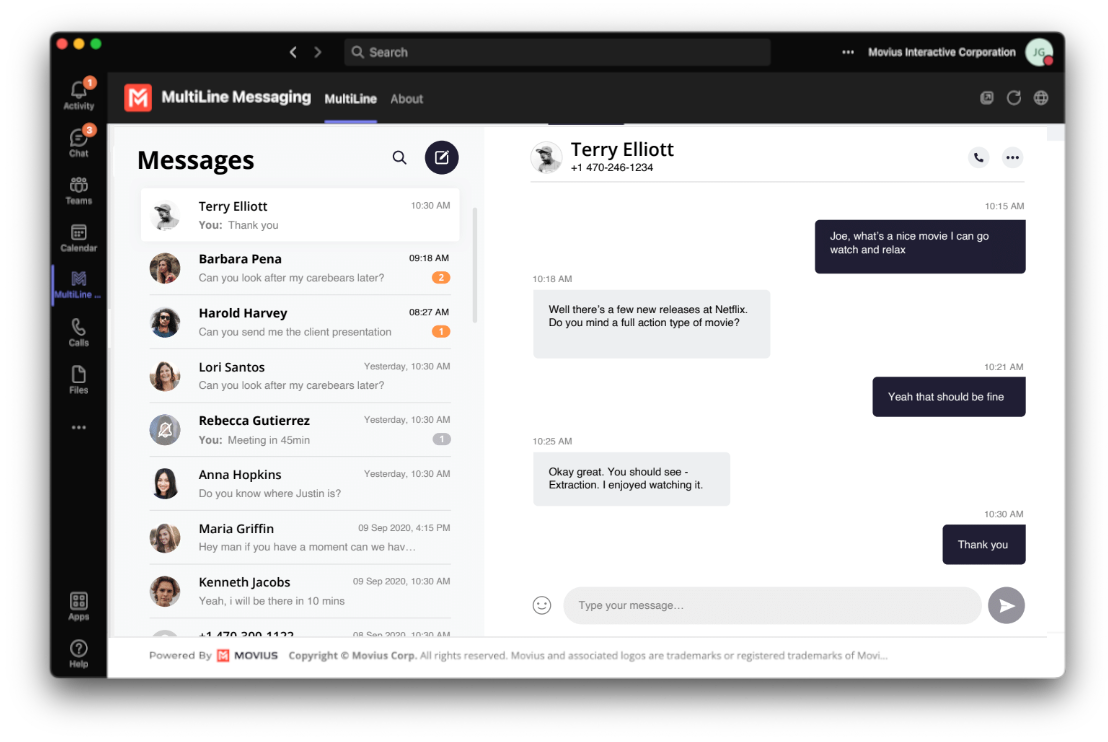The width and height of the screenshot is (1108, 742).
Task: Click the pop-out app icon
Action: tap(987, 98)
